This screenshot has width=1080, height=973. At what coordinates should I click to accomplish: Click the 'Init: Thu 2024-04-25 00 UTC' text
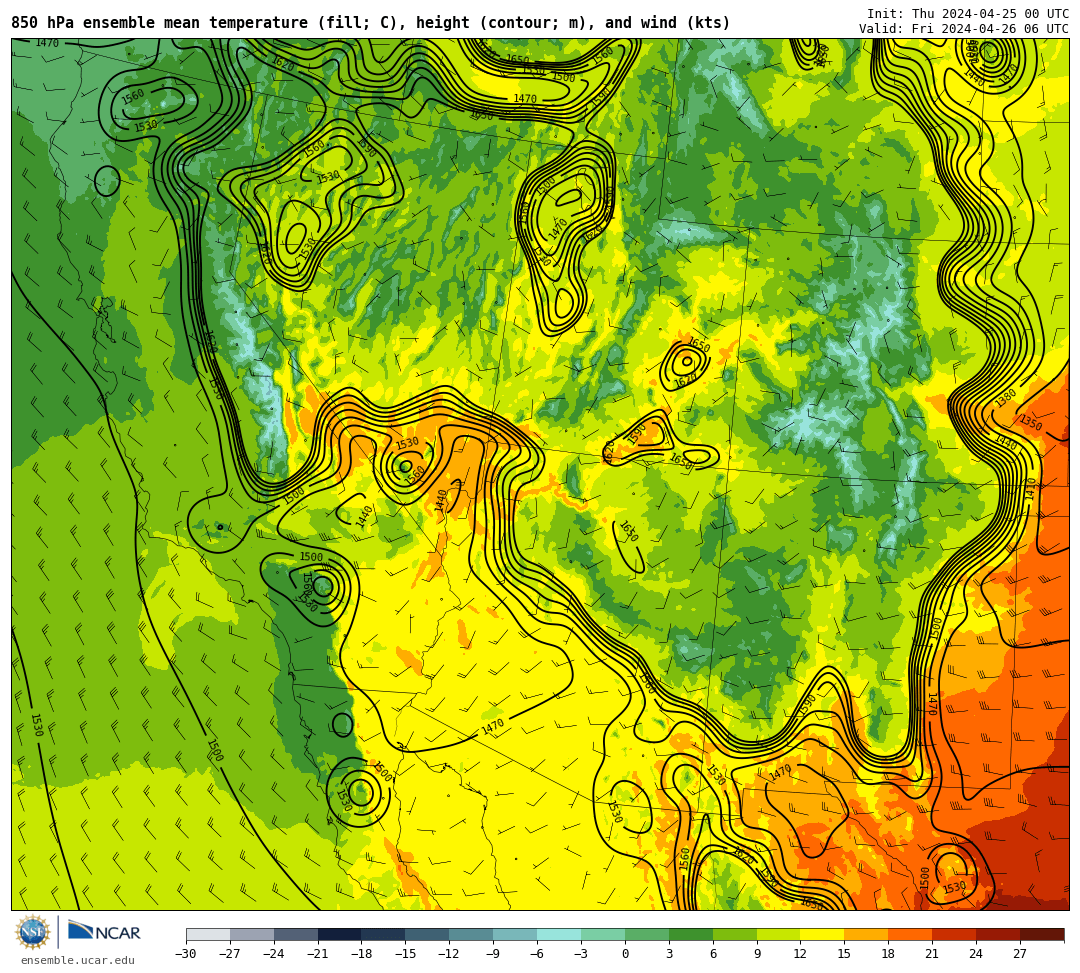968,14
